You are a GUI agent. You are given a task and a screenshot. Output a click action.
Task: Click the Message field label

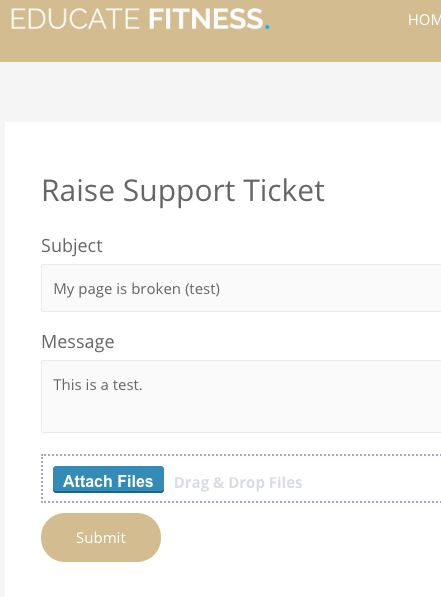[78, 342]
